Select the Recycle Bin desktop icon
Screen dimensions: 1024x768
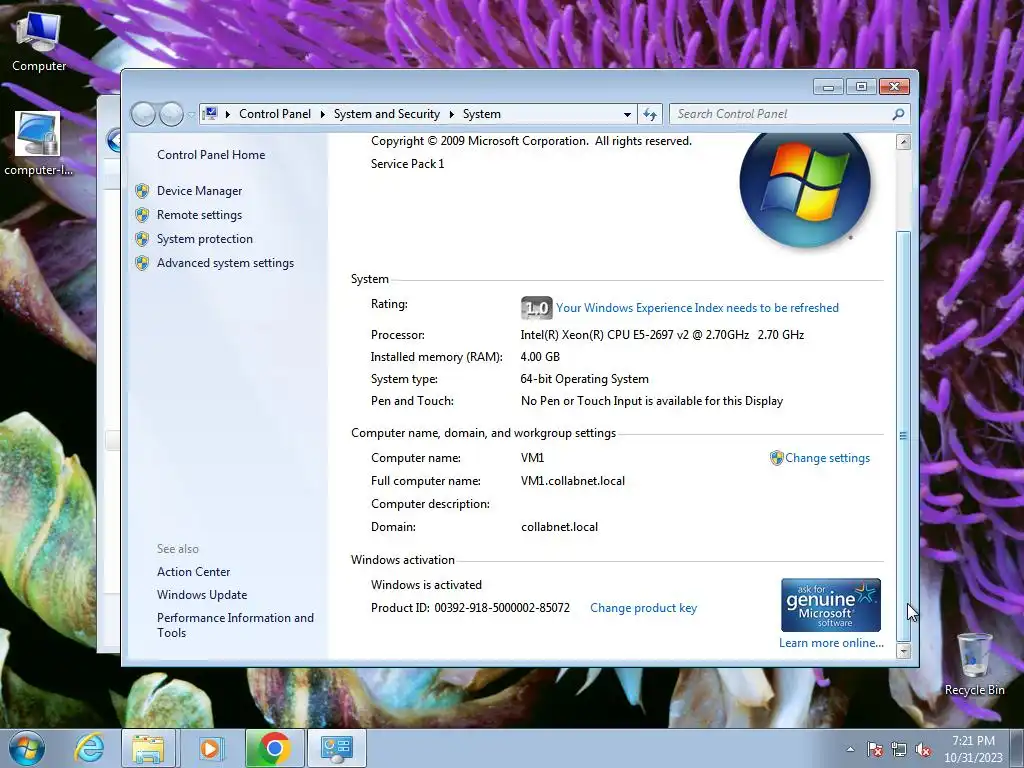[974, 664]
